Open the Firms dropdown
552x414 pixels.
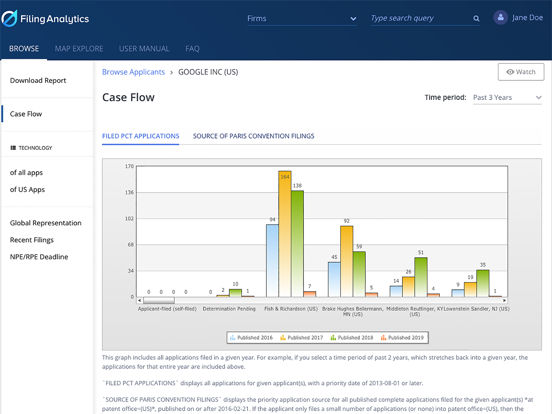click(x=302, y=18)
